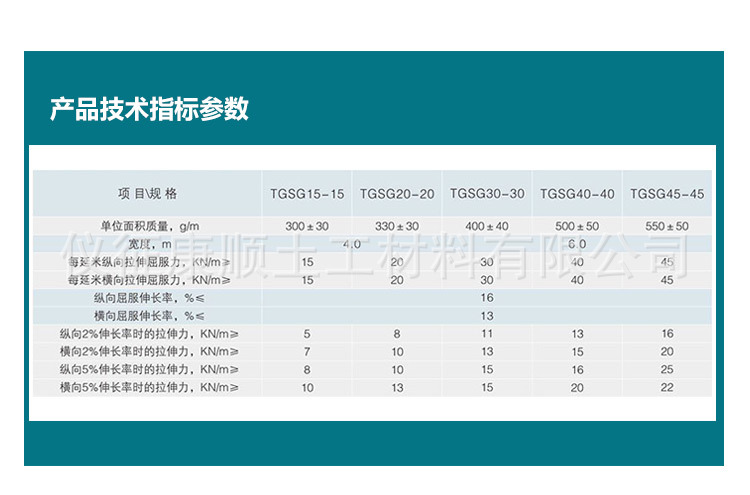
Task: Click the value 400±40
Action: tap(487, 226)
